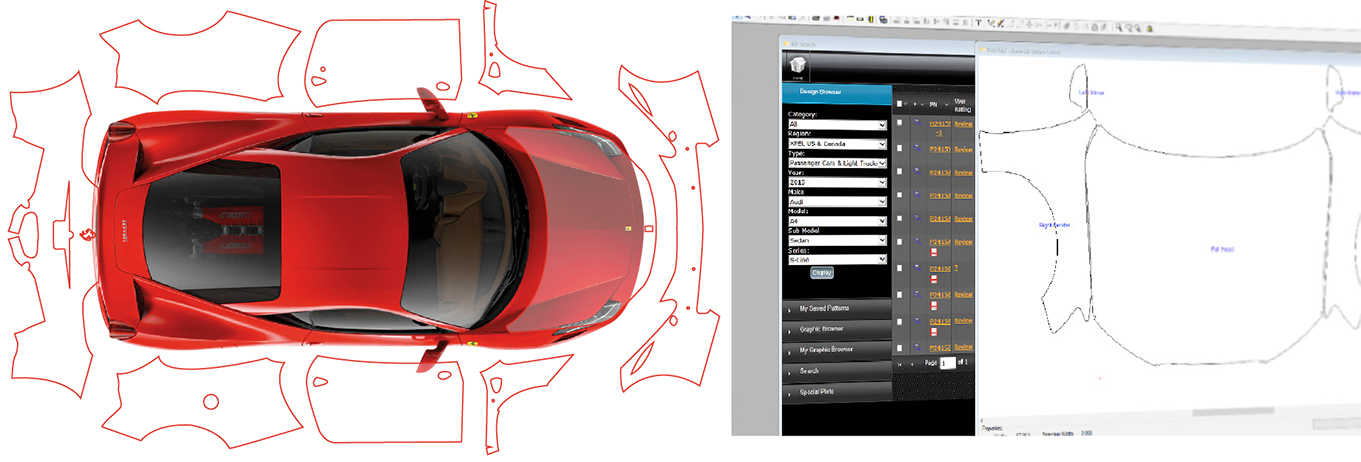The image size is (1361, 462).
Task: Open the Region dropdown showing XPEL US & Canada
Action: [837, 144]
